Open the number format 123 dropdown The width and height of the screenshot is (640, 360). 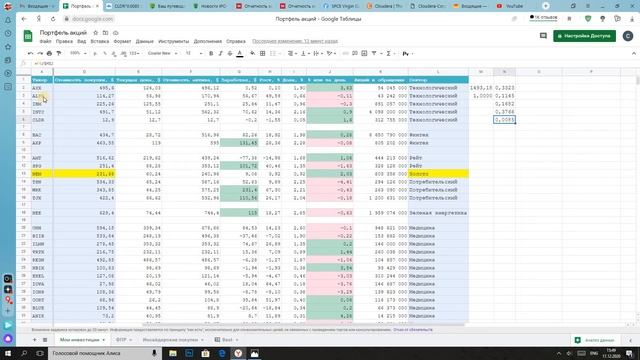[135, 53]
